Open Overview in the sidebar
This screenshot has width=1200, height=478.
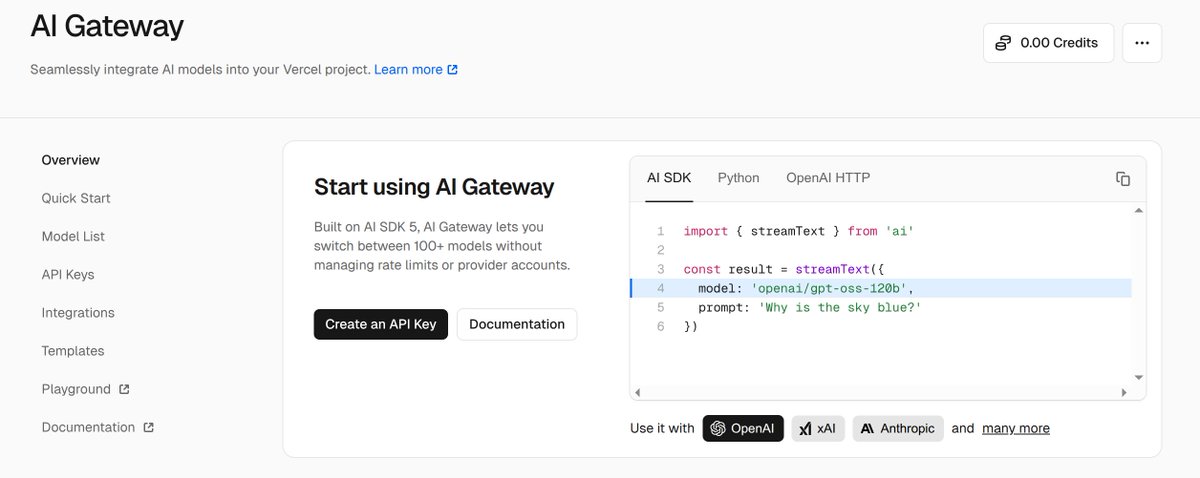[x=71, y=160]
